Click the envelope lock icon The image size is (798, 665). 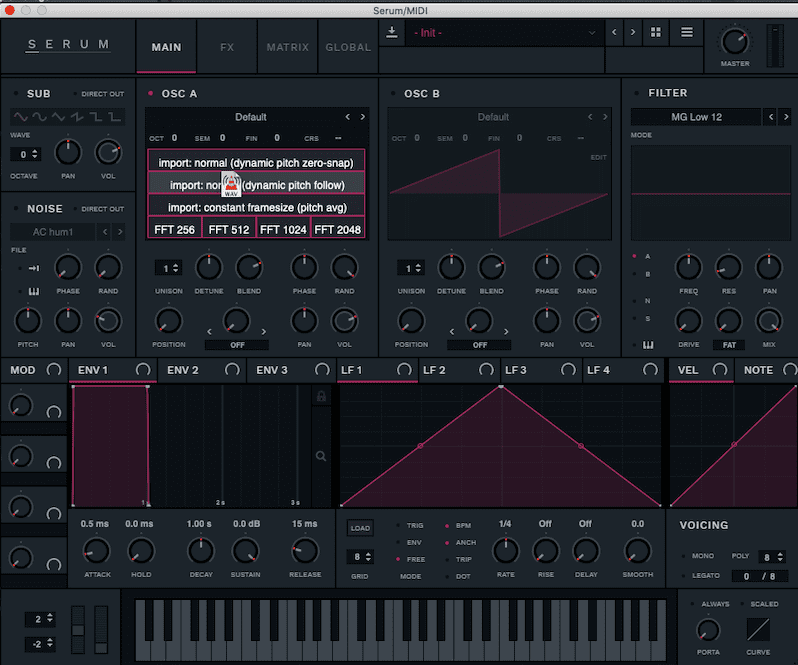[321, 396]
